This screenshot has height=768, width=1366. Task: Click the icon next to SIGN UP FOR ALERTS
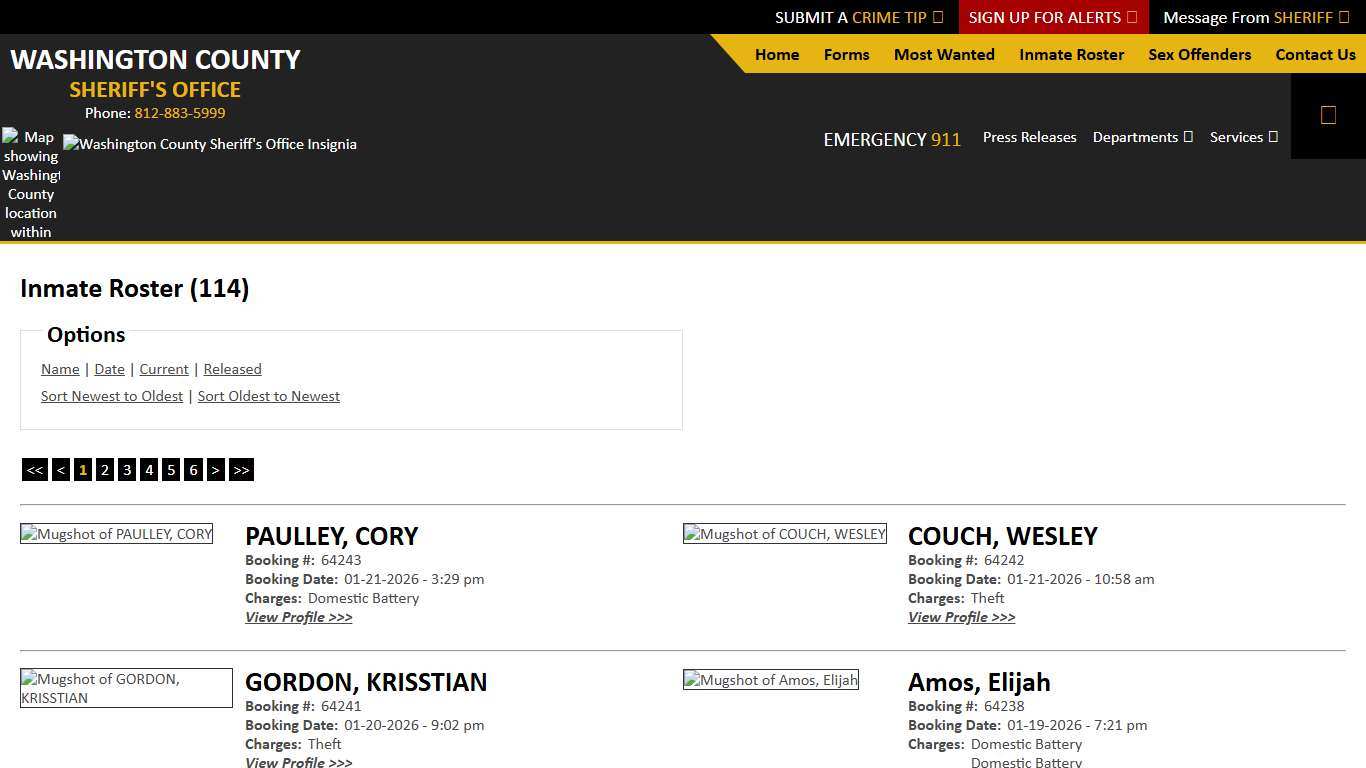point(1130,17)
